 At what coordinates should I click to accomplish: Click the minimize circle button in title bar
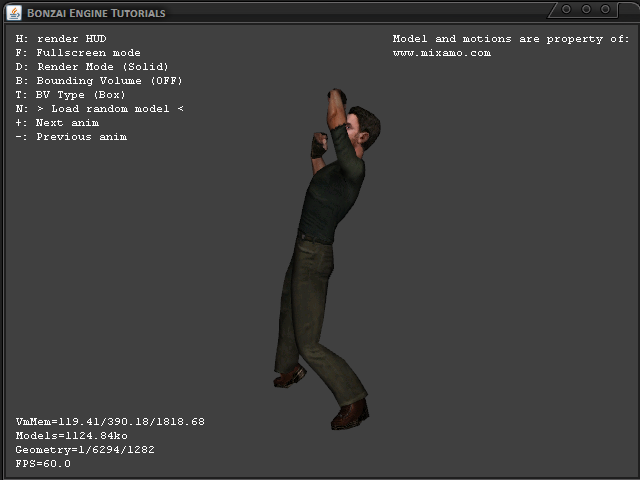click(566, 9)
